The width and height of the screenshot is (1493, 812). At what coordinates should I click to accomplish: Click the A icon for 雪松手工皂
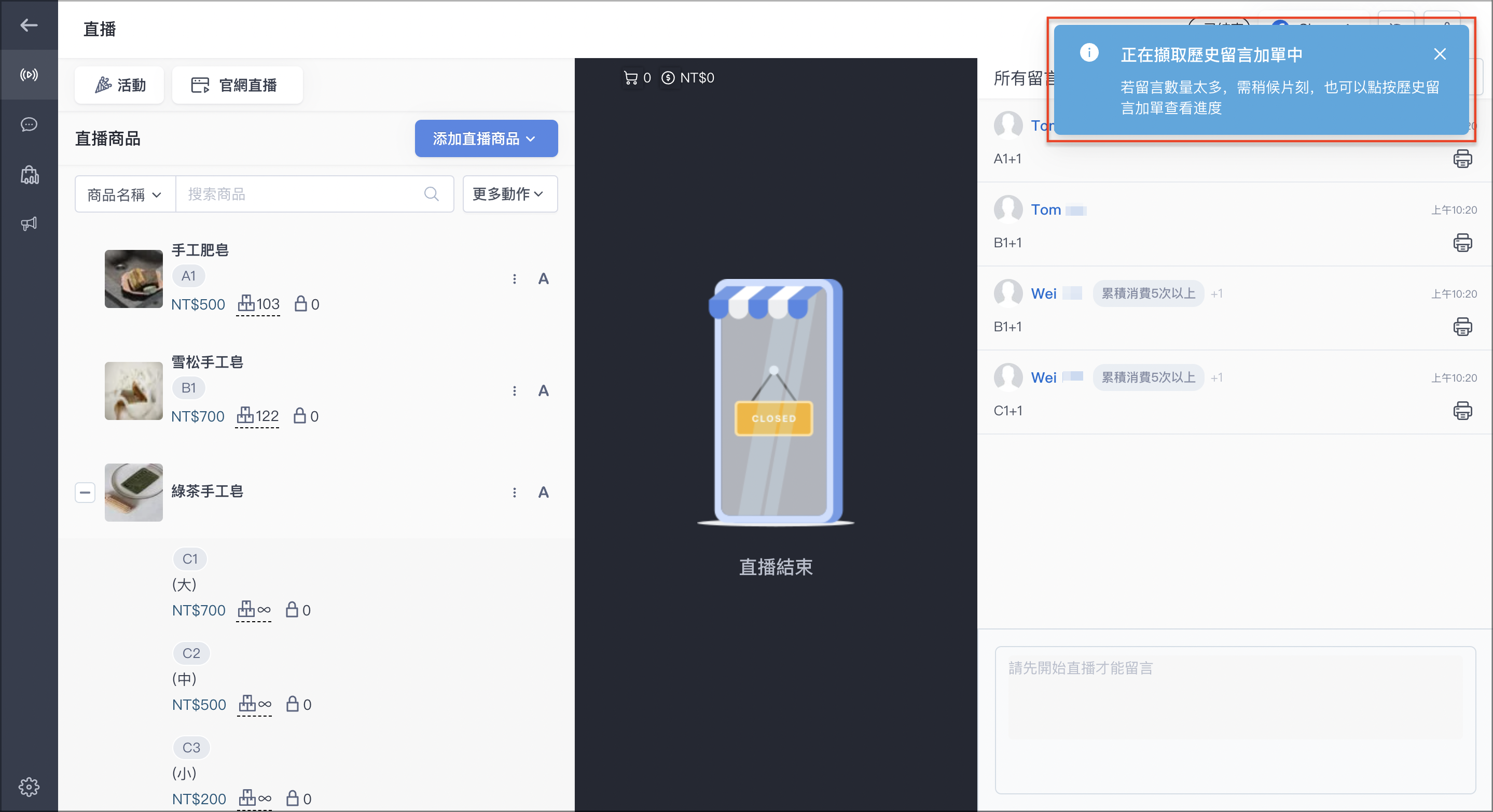(543, 391)
